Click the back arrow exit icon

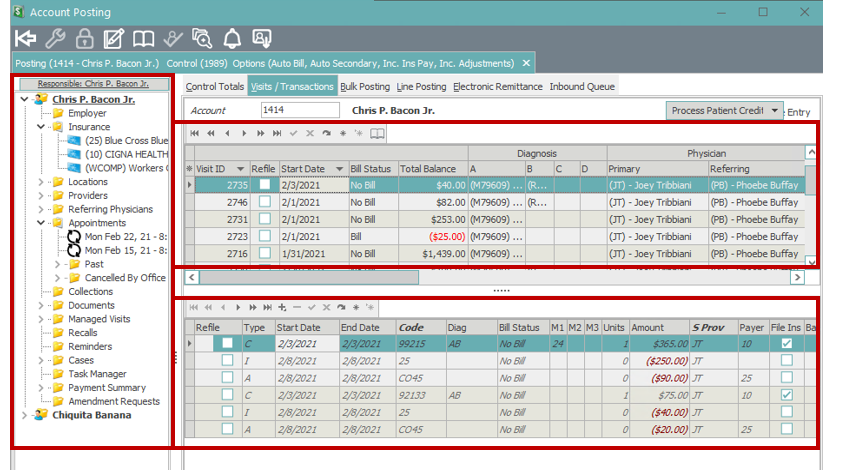(x=26, y=39)
